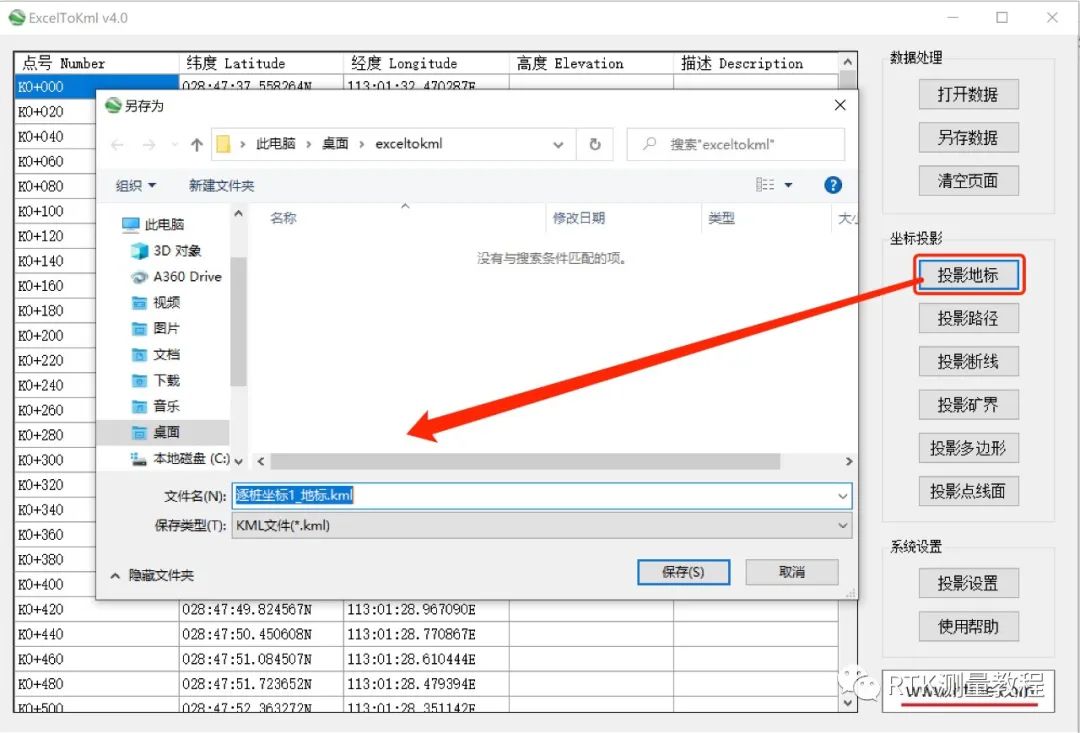The height and width of the screenshot is (733, 1080).
Task: Click 桌面 in the address path
Action: (x=335, y=144)
